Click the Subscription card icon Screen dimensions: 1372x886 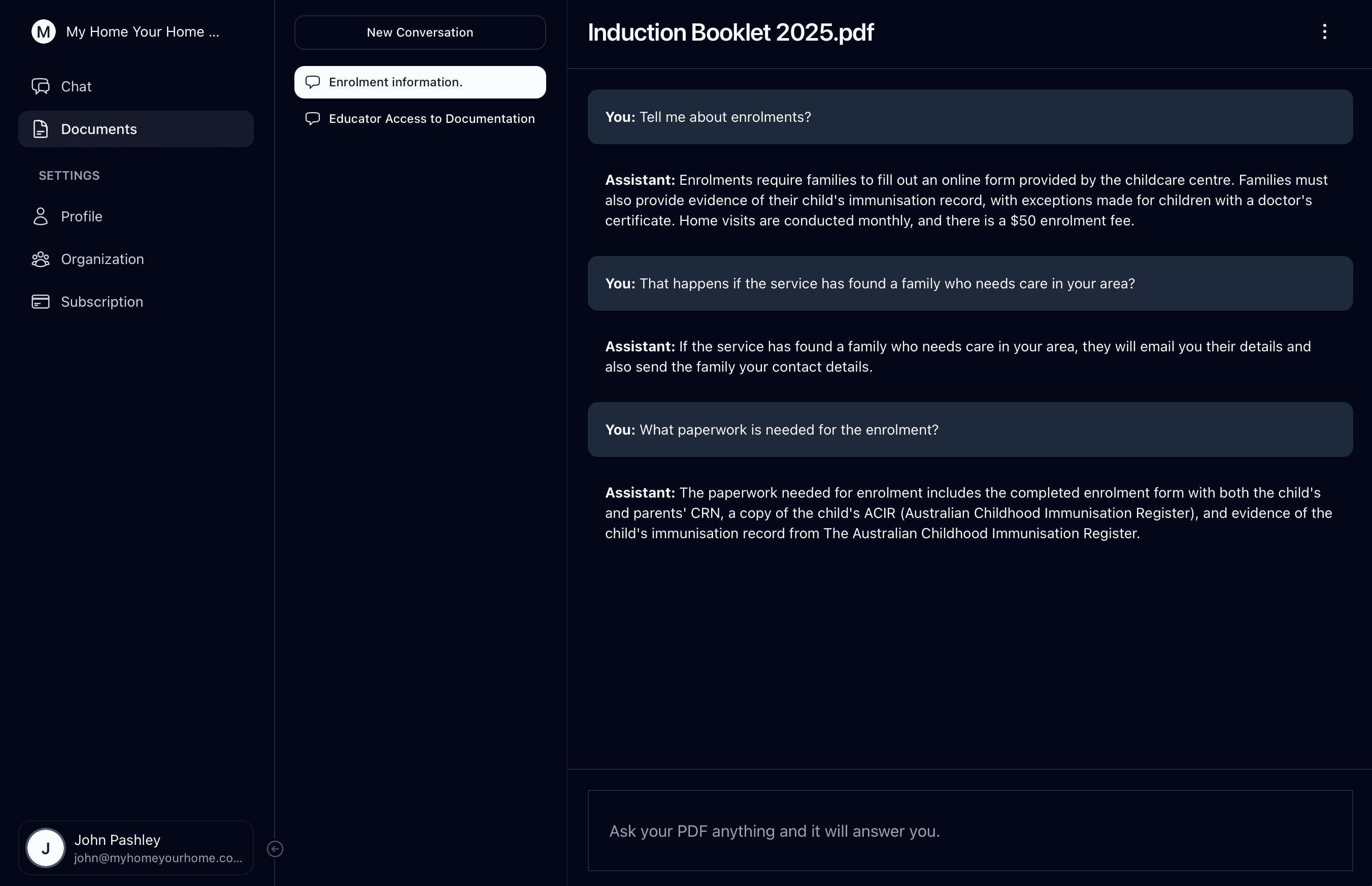click(40, 302)
